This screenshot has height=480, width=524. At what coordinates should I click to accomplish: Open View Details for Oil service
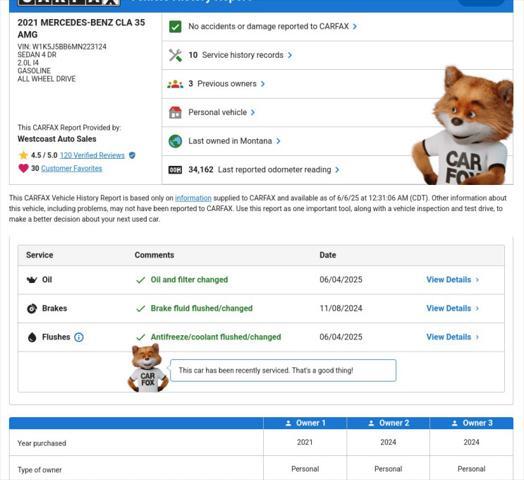point(452,280)
